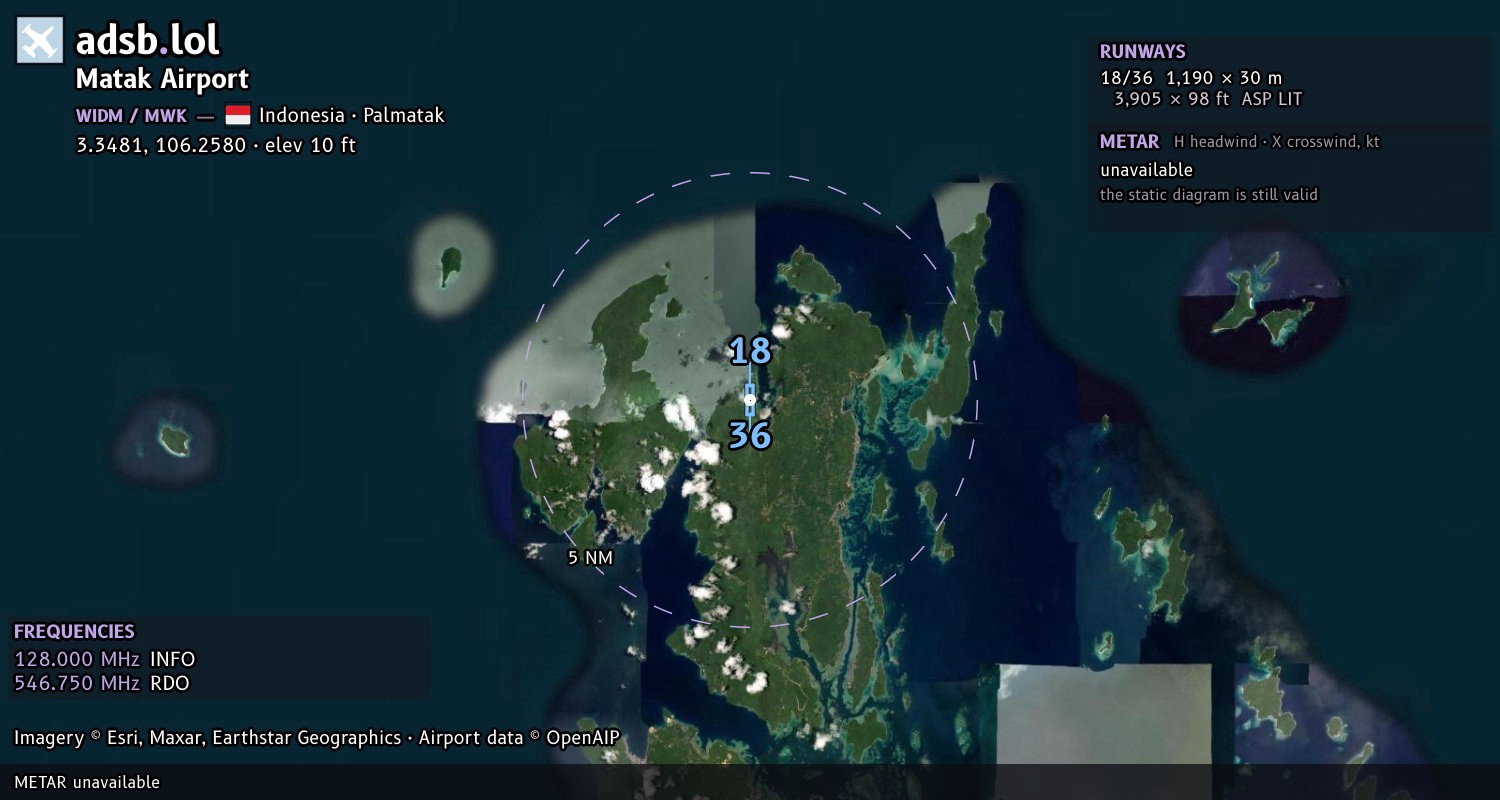Select the 18/36 runway dimensions entry
This screenshot has height=800, width=1500.
(x=1201, y=88)
